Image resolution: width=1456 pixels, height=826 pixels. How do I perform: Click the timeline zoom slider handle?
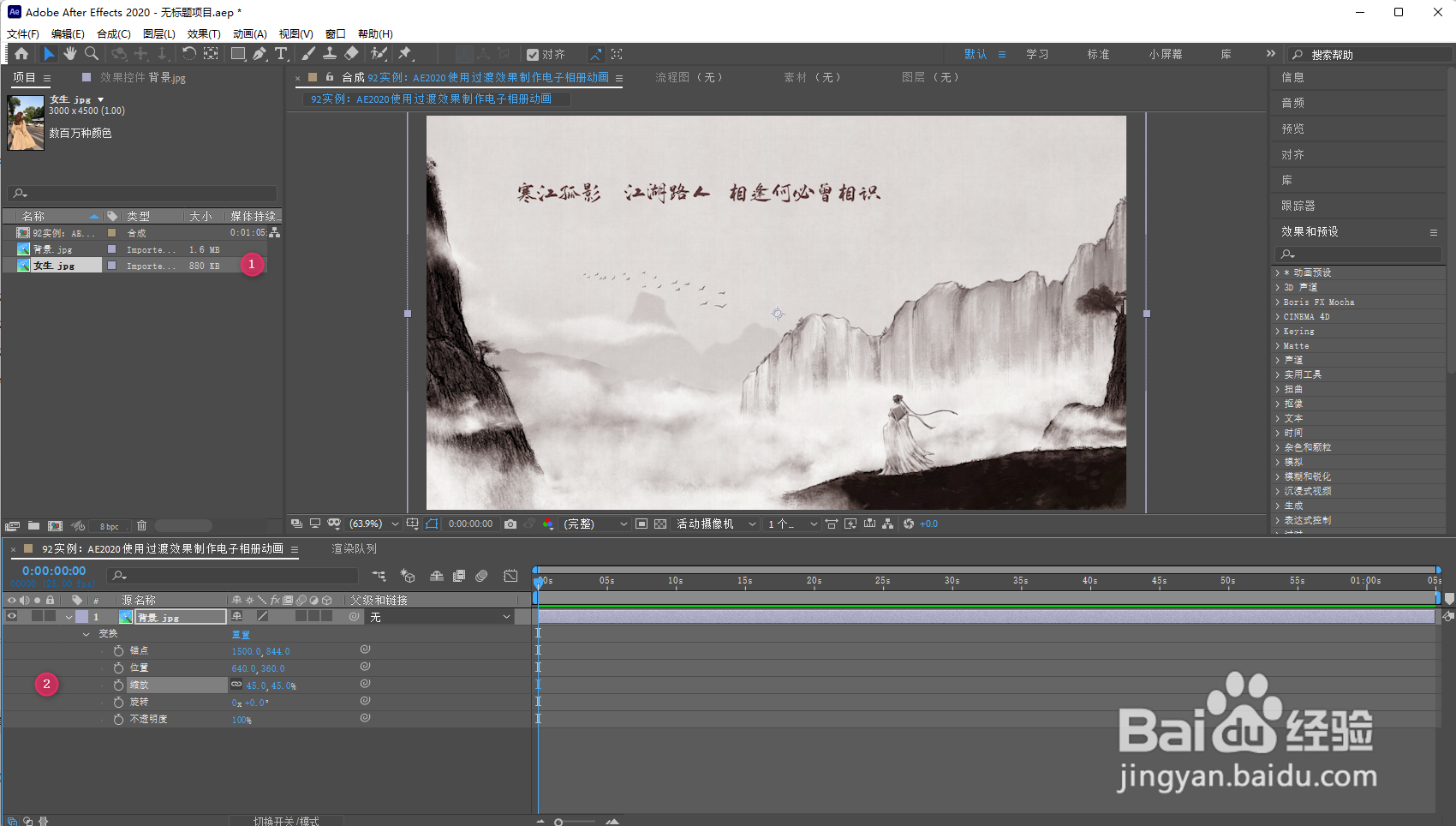[558, 822]
